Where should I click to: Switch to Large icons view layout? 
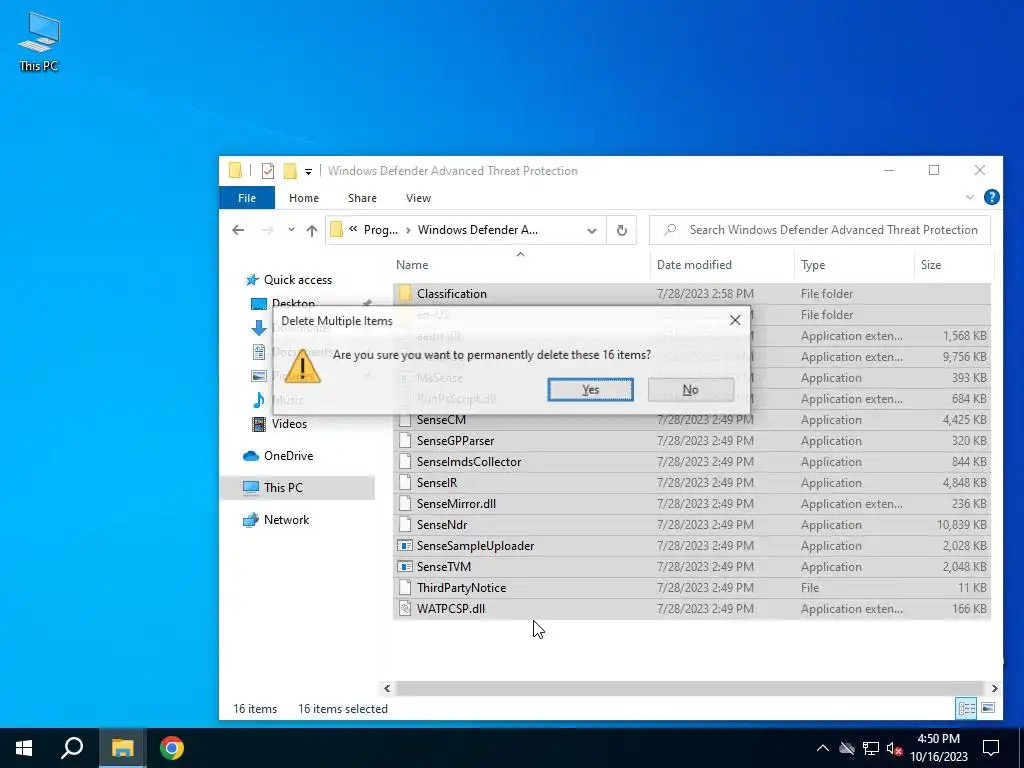[988, 708]
